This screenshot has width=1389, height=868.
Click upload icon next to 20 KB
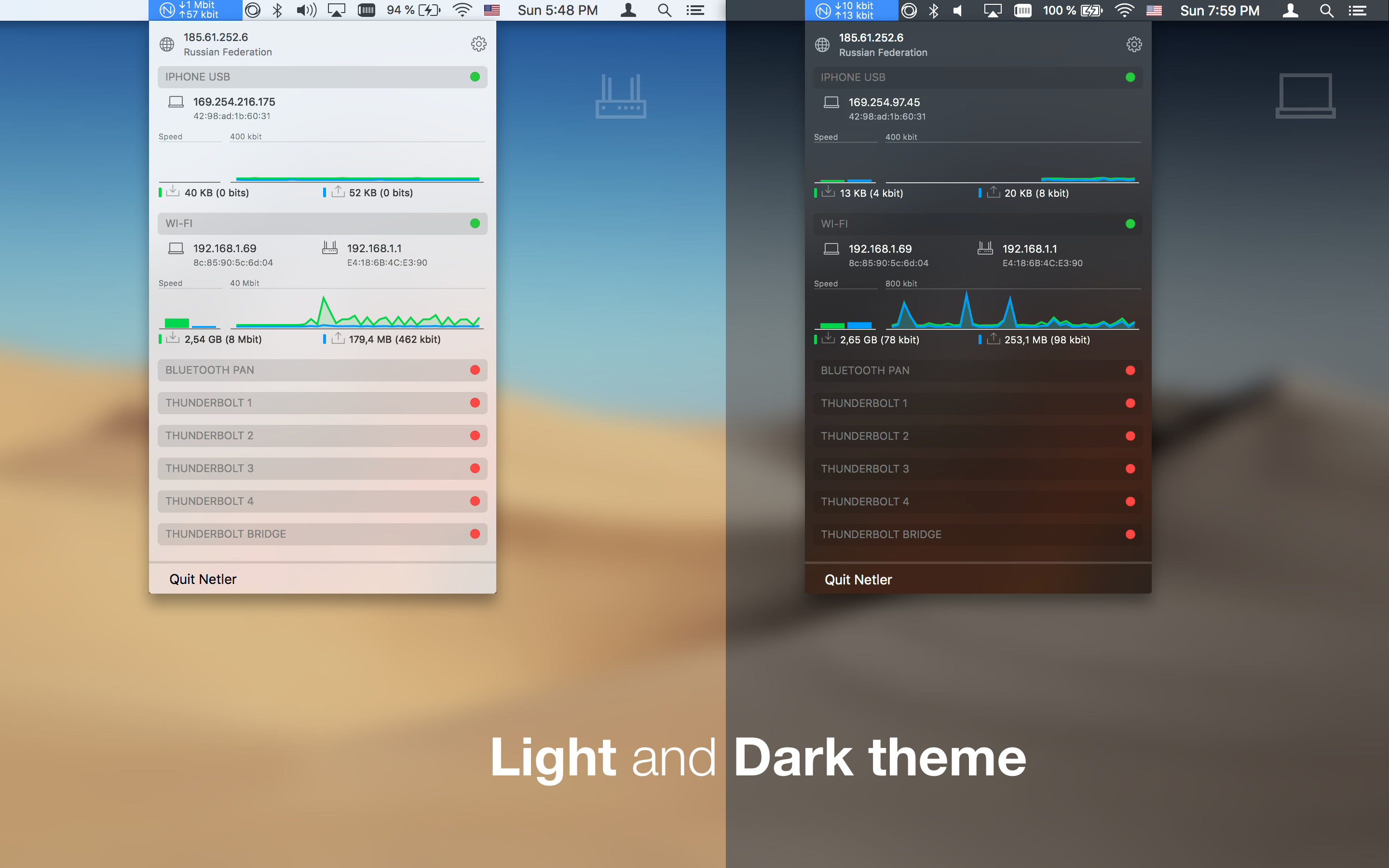(x=994, y=192)
